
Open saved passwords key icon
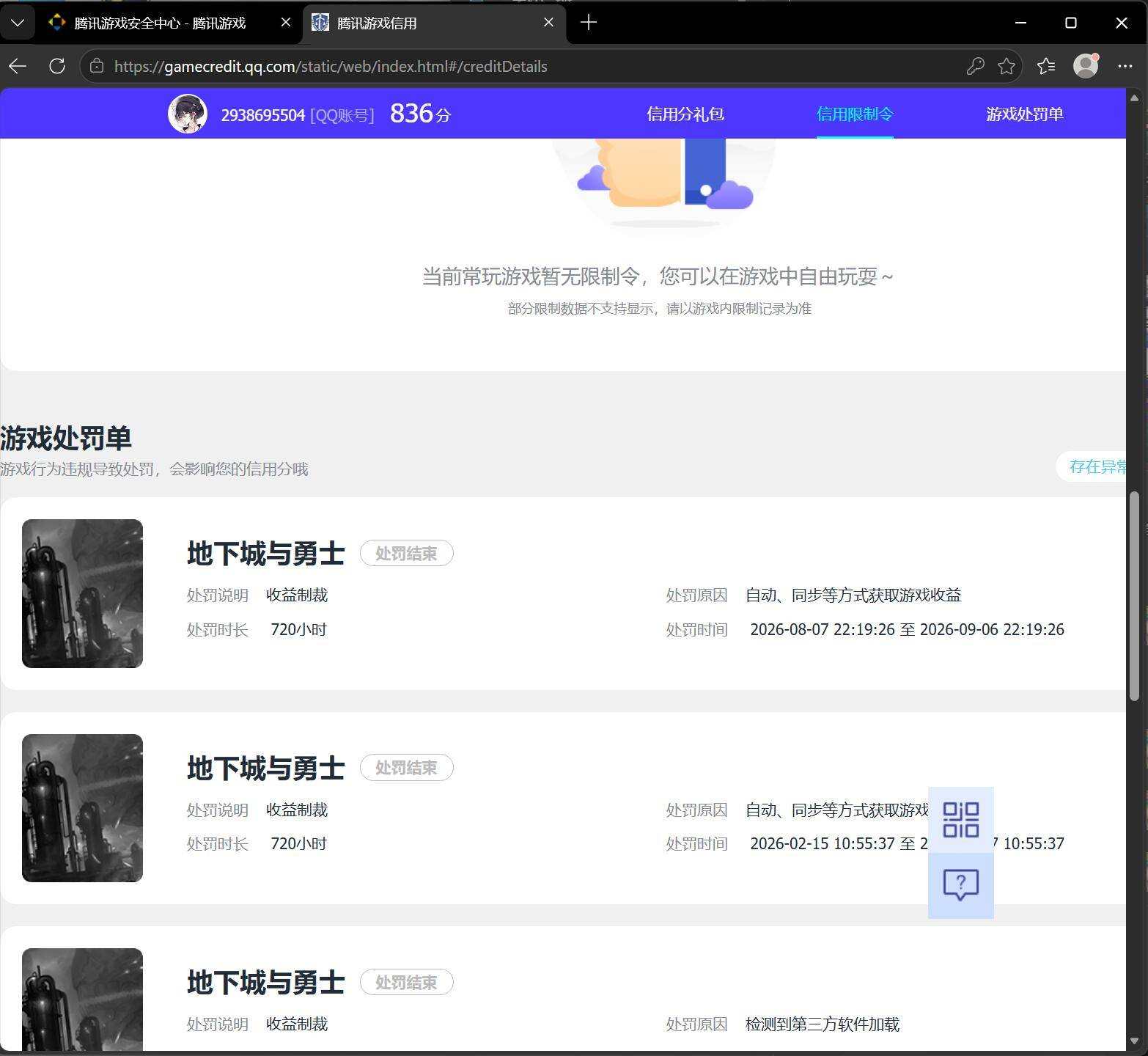pos(975,66)
